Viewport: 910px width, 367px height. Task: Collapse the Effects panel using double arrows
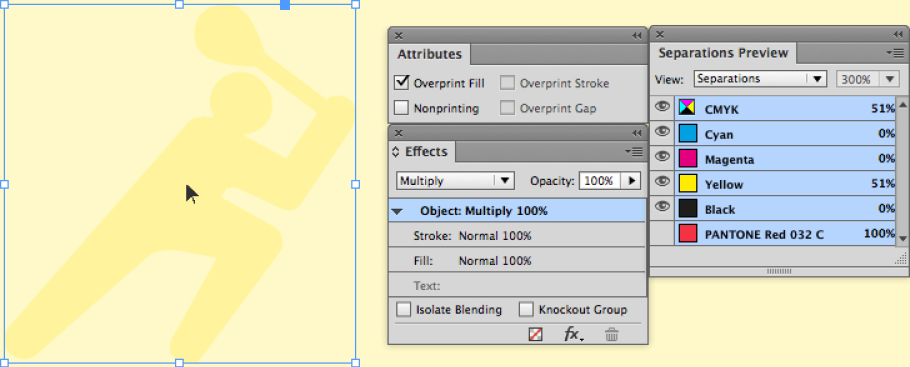click(637, 133)
